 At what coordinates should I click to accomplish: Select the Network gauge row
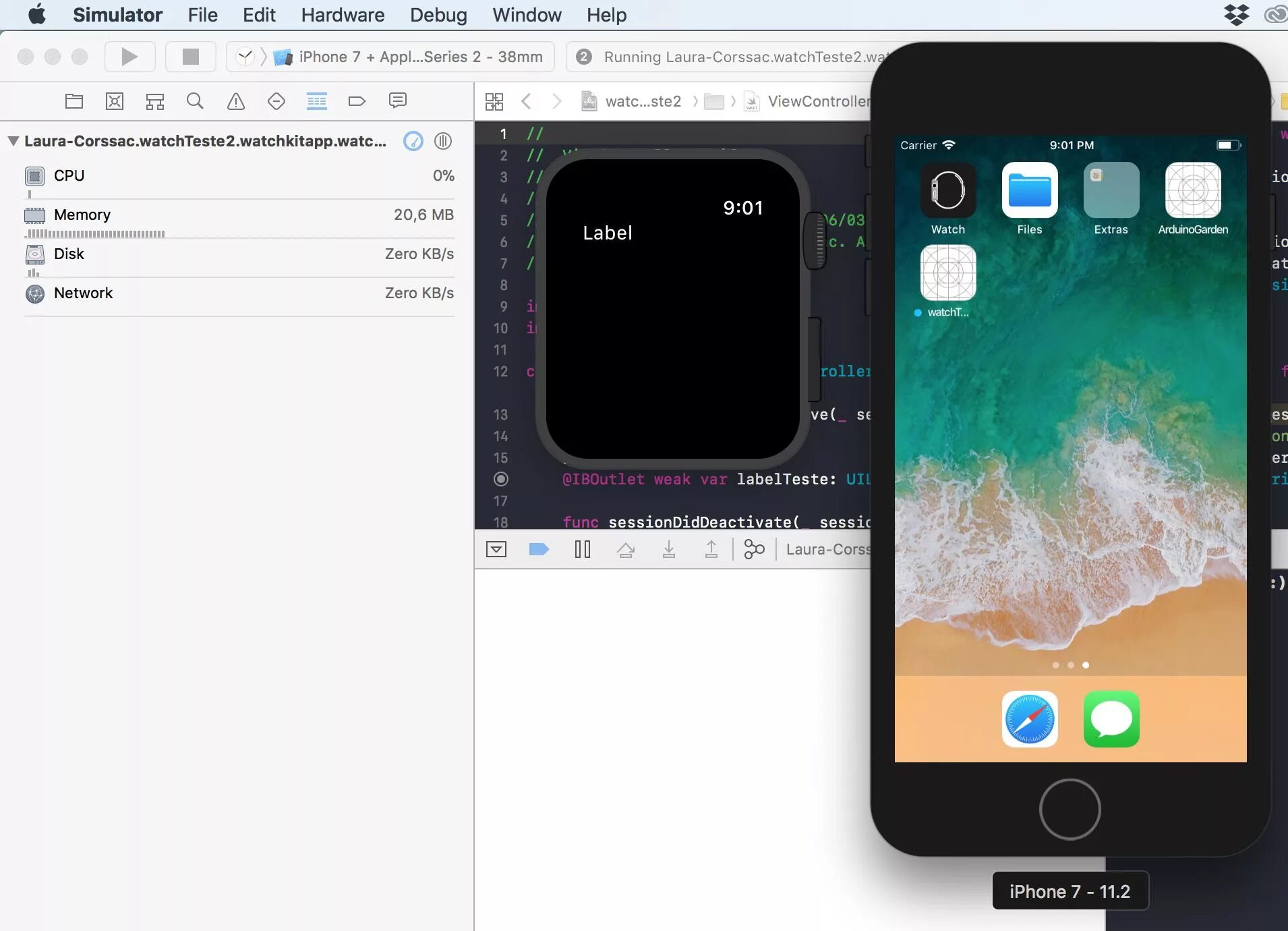239,298
